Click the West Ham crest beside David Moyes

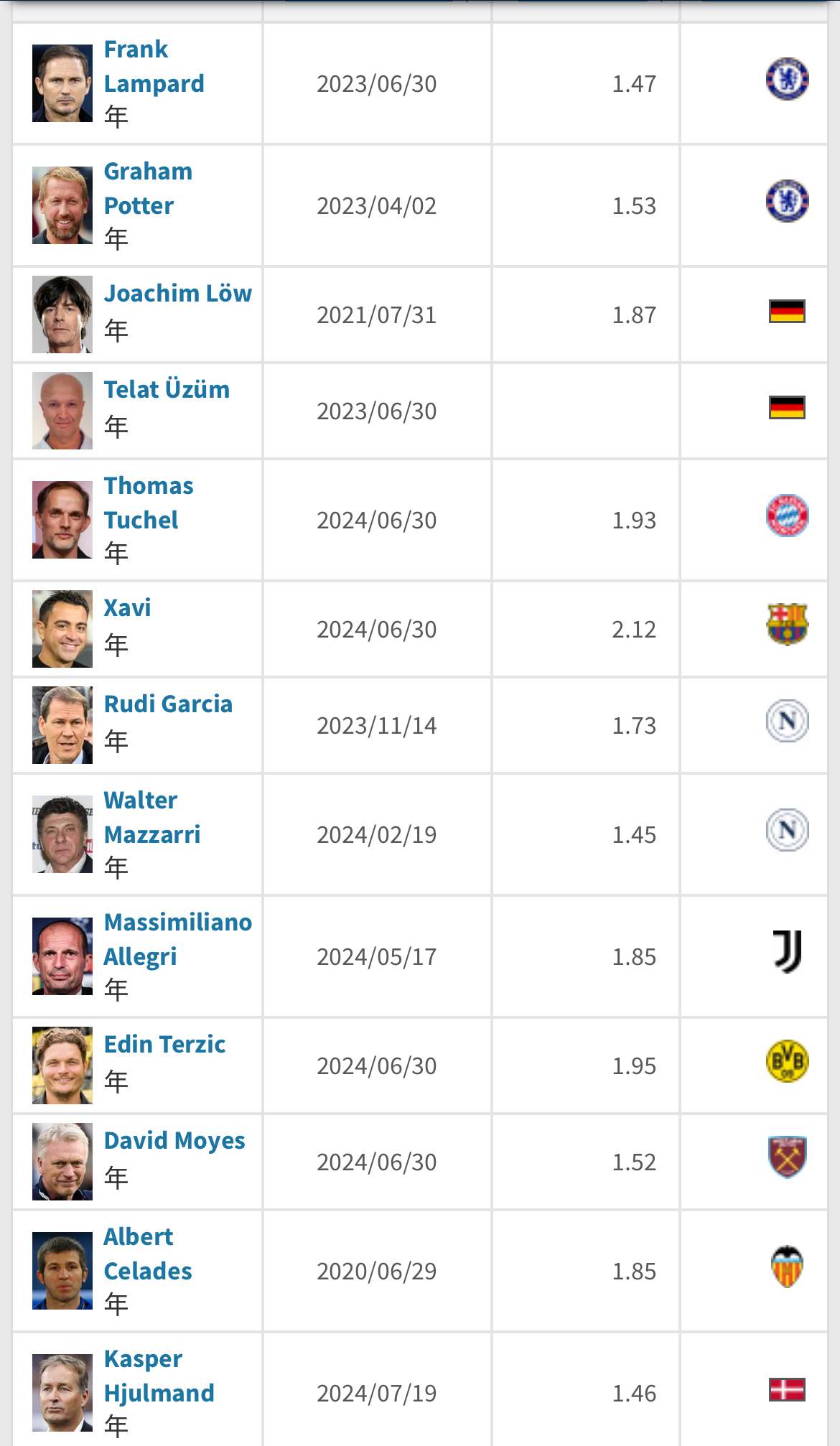[787, 1157]
